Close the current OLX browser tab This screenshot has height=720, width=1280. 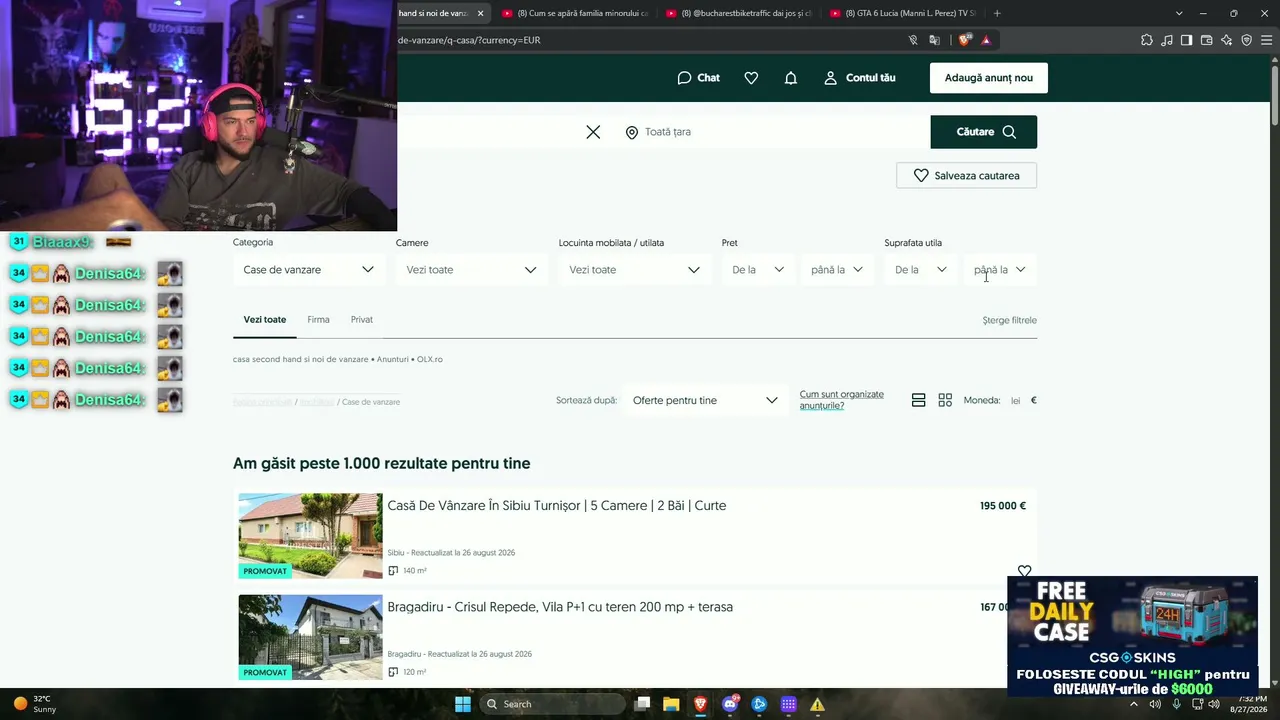(x=481, y=13)
